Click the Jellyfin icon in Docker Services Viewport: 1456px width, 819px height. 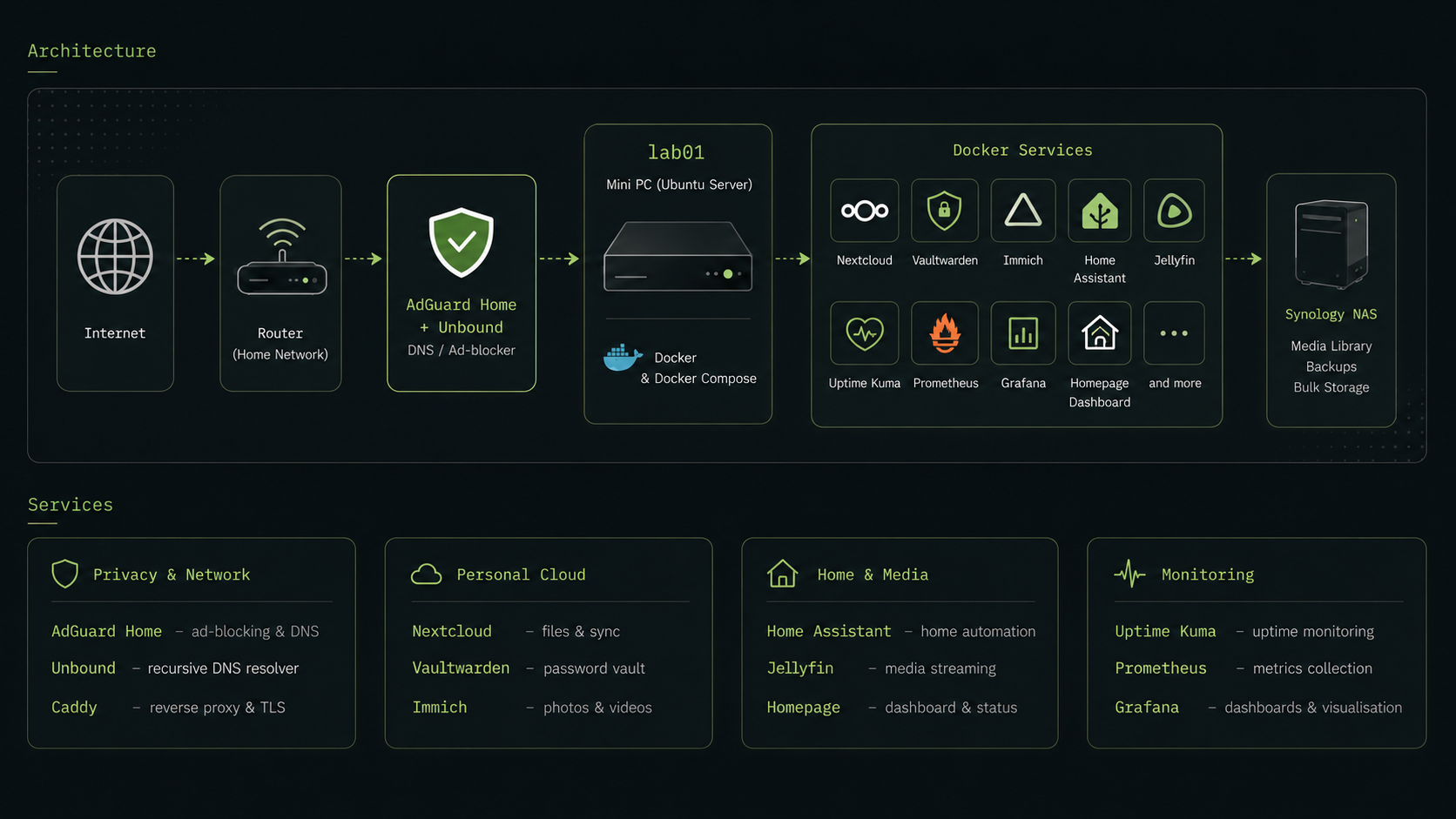coord(1174,211)
